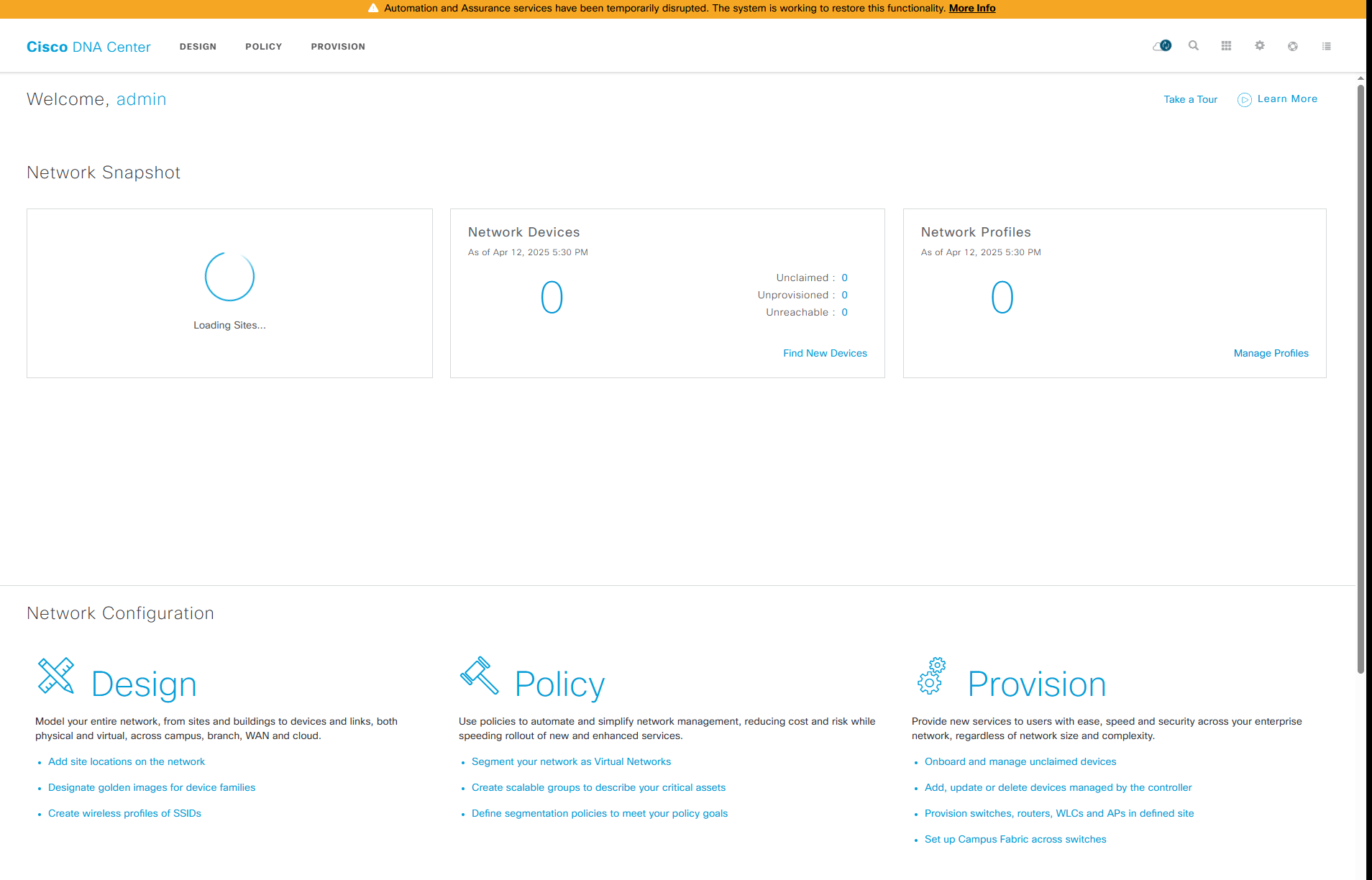Screen dimensions: 1372x880
Task: Click the Design ruler and pencil icon
Action: pyautogui.click(x=56, y=676)
